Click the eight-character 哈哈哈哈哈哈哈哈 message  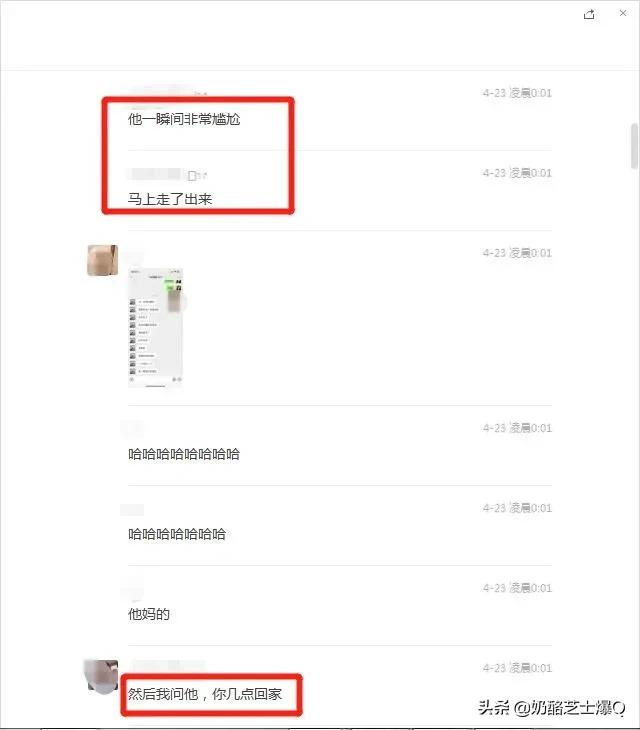point(184,454)
